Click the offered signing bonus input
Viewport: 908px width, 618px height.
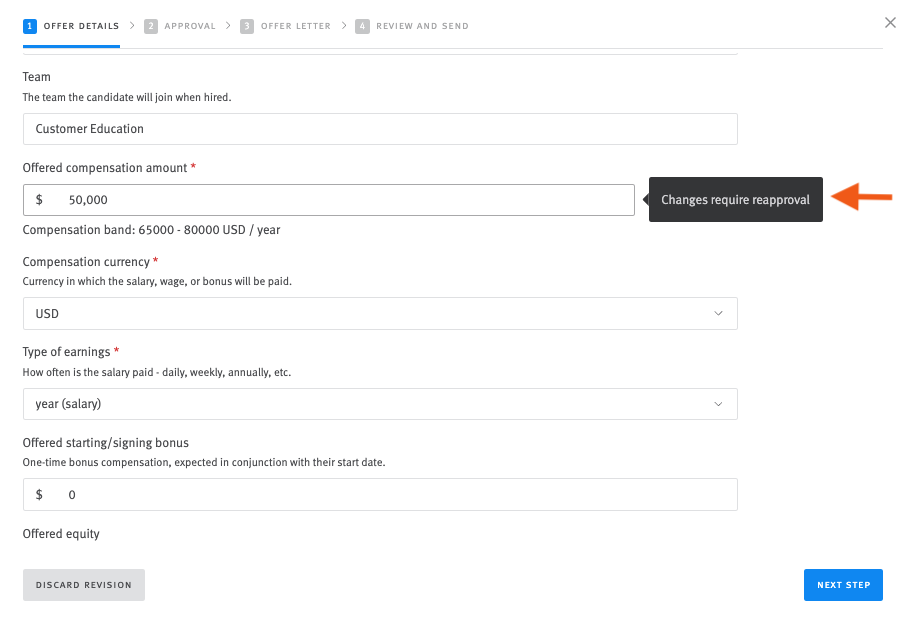click(380, 494)
